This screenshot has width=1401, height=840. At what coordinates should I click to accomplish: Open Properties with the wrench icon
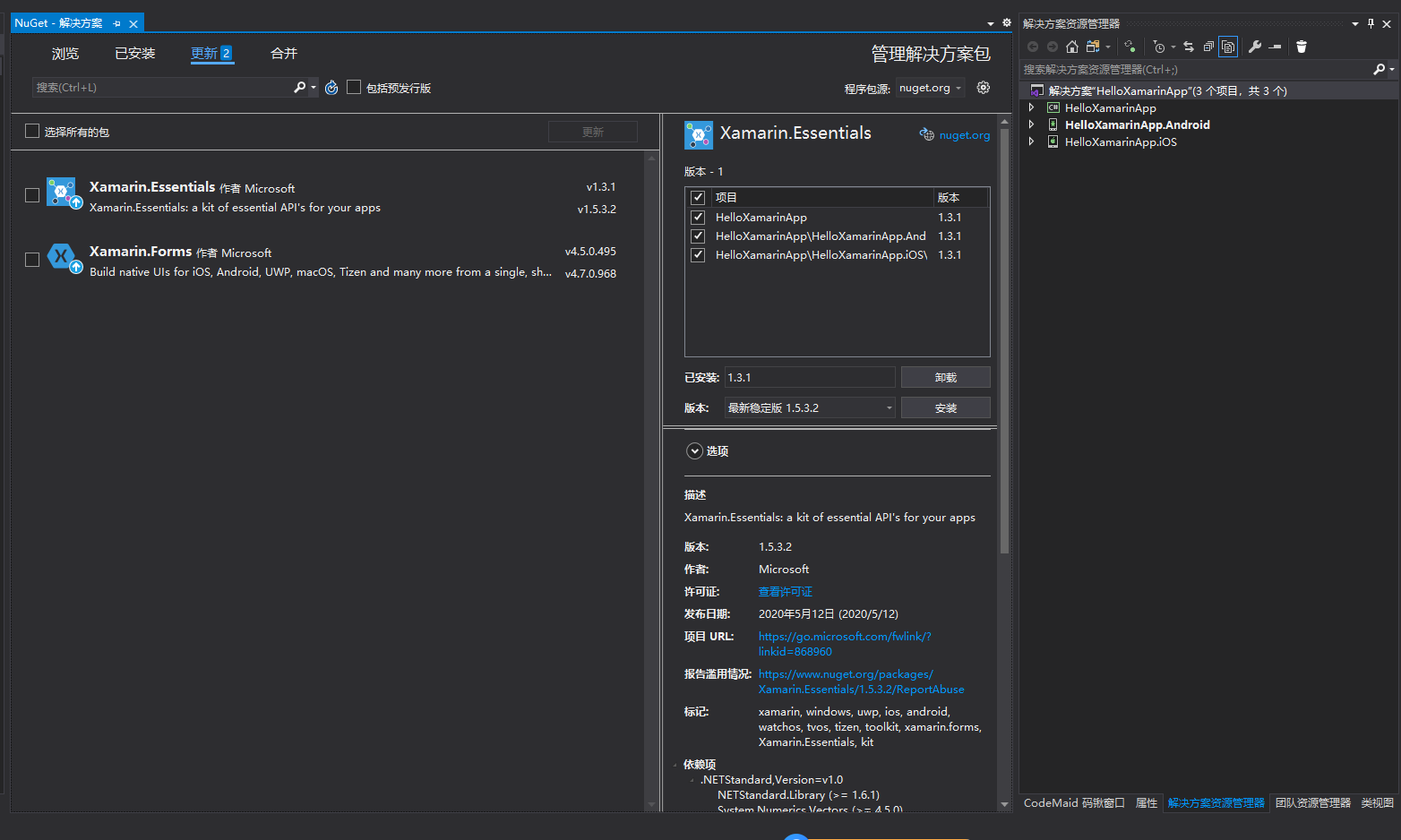(x=1254, y=47)
